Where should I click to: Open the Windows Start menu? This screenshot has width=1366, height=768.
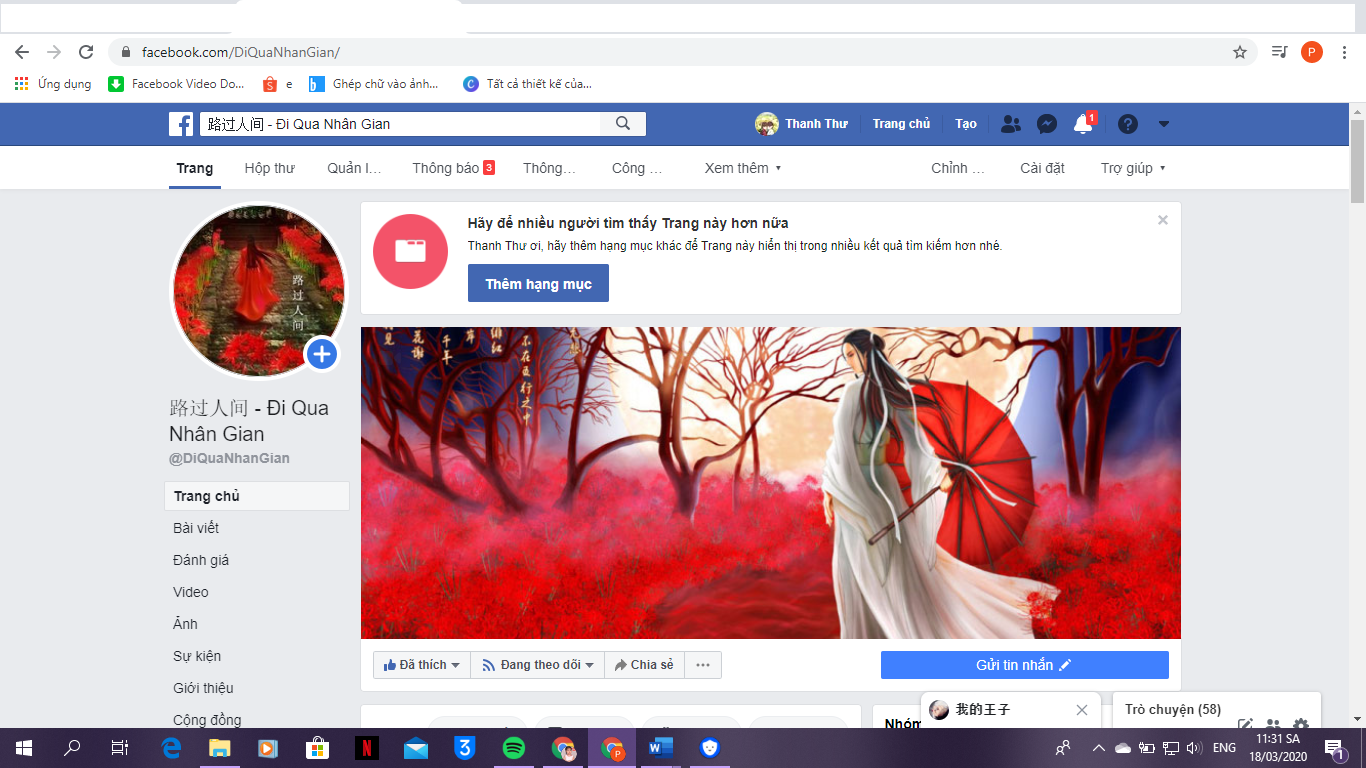point(24,747)
